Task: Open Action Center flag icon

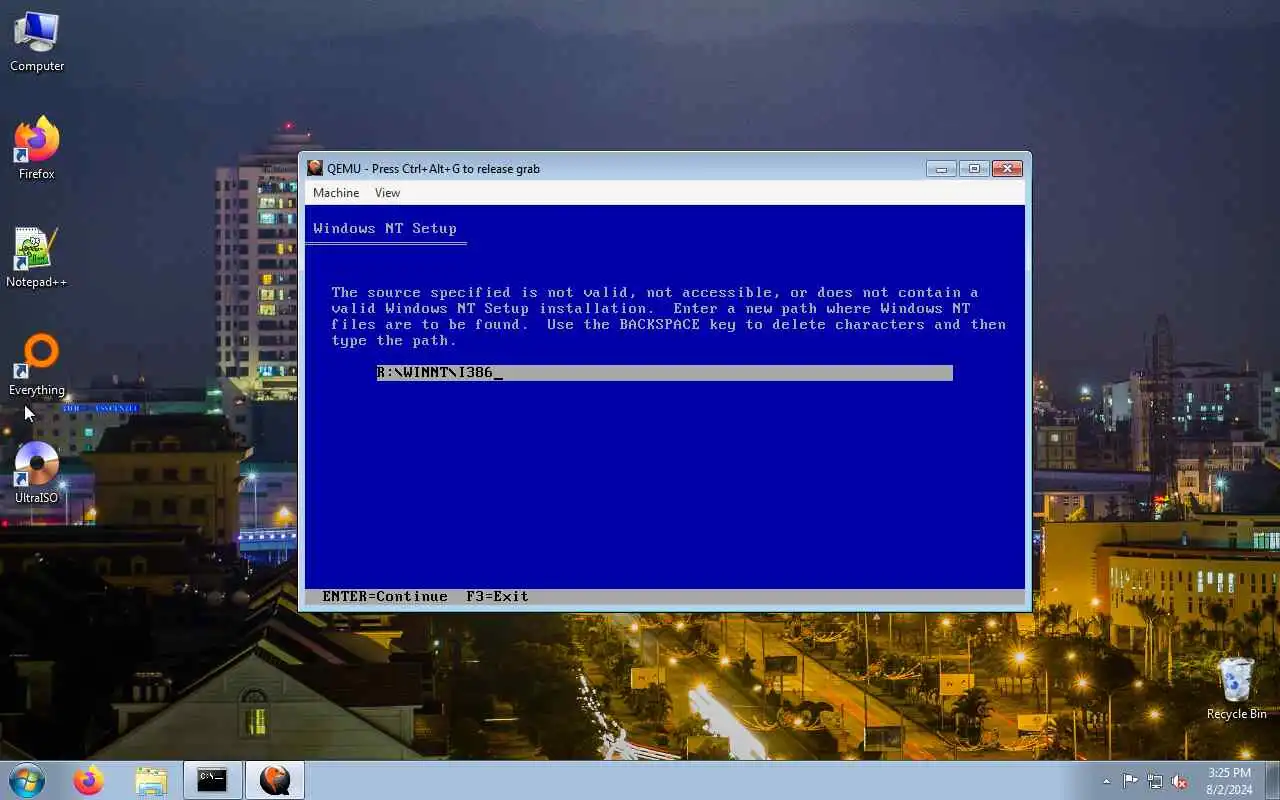Action: (x=1130, y=781)
